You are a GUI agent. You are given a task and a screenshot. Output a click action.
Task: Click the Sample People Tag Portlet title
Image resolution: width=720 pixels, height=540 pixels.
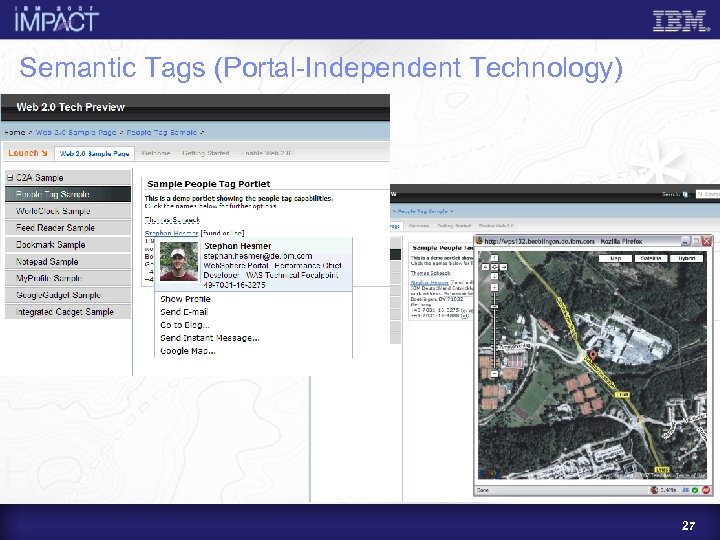(208, 184)
